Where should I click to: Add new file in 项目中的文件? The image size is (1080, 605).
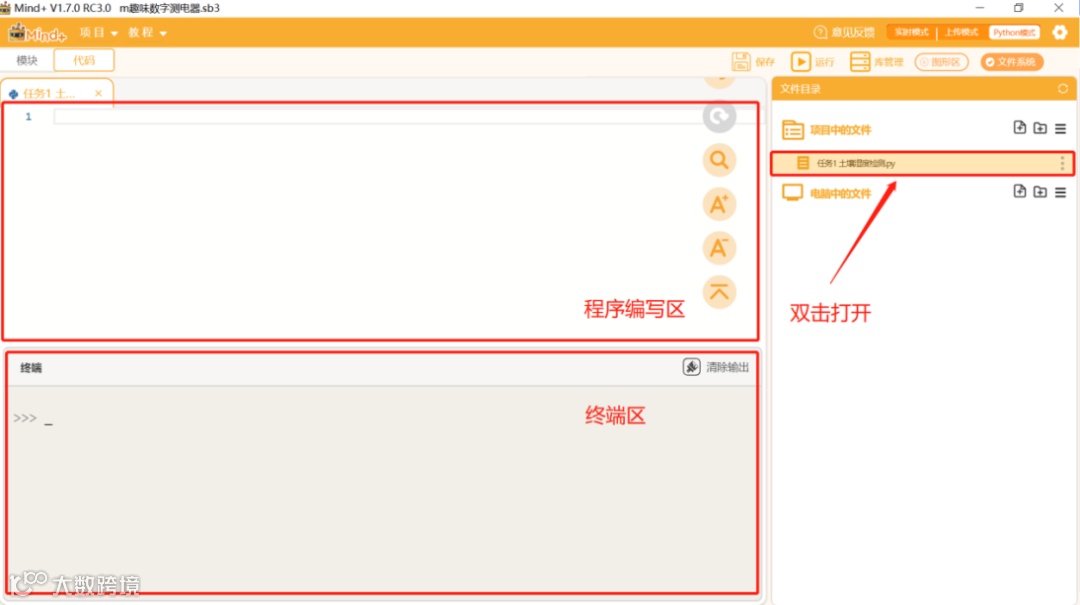(x=1020, y=127)
